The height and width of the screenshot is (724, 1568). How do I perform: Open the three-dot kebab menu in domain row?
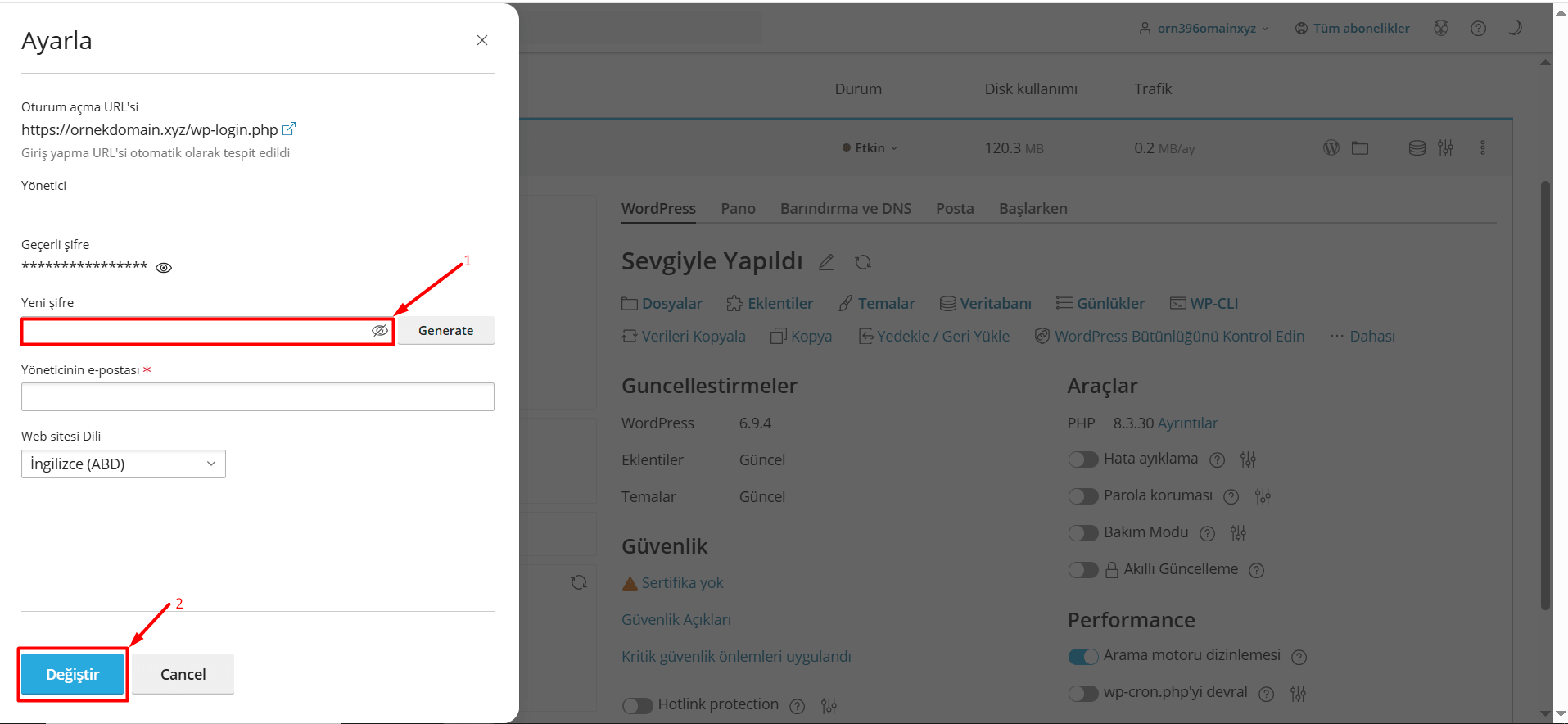(x=1482, y=148)
